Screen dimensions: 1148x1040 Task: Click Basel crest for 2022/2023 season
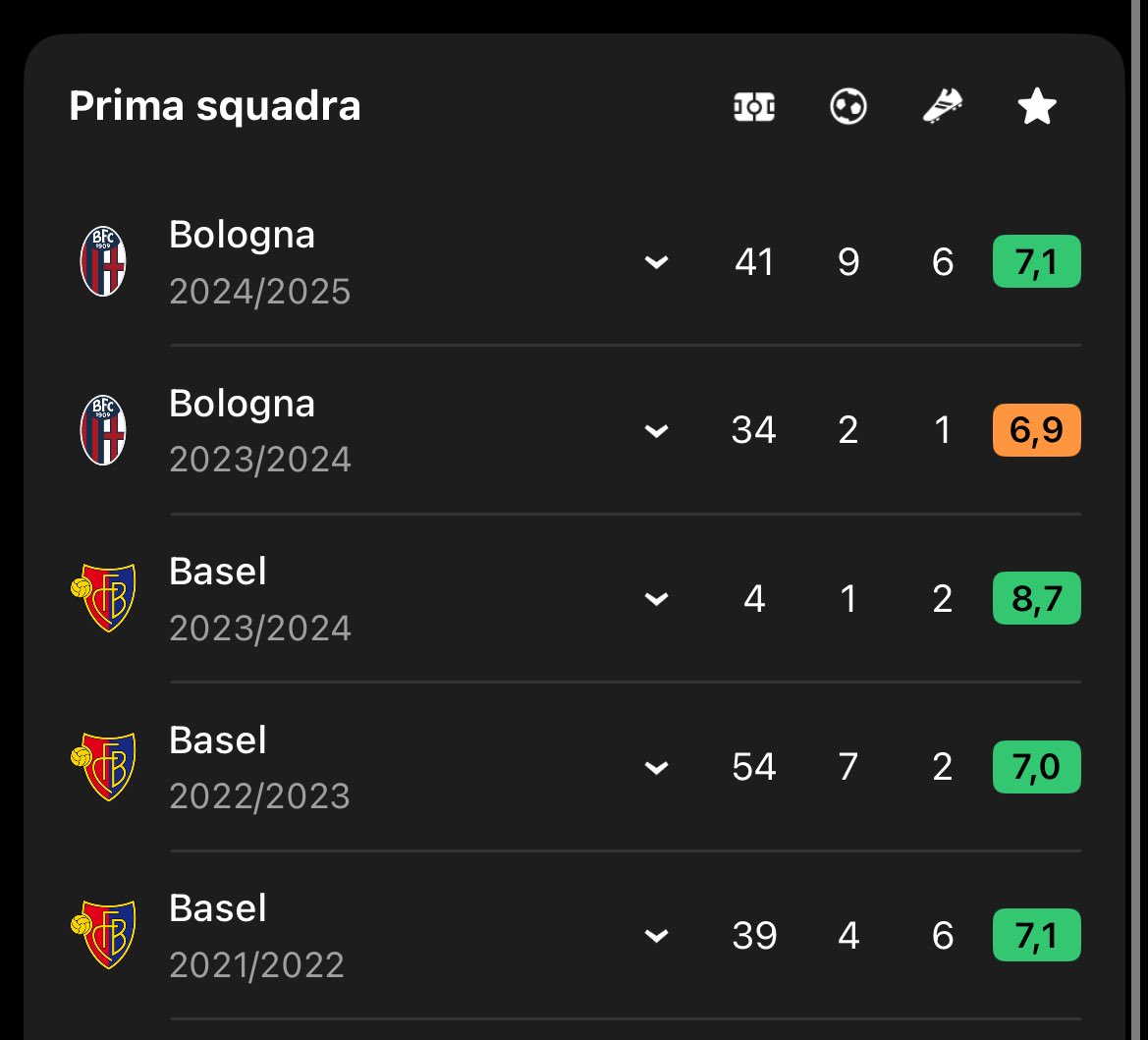[103, 766]
